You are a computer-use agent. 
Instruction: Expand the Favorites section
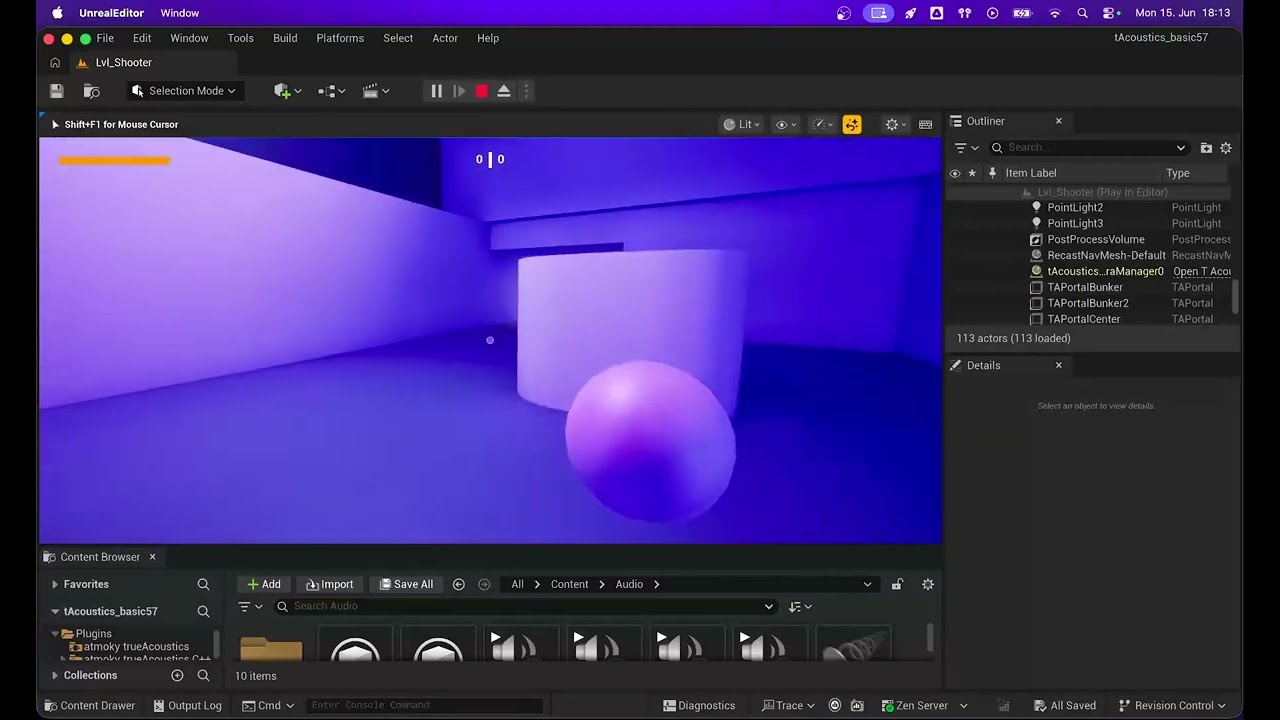click(55, 584)
